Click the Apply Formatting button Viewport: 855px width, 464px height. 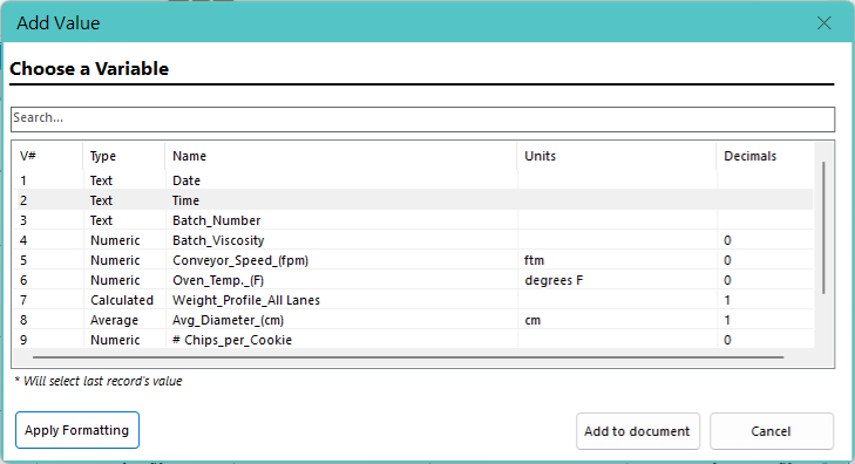coord(77,430)
